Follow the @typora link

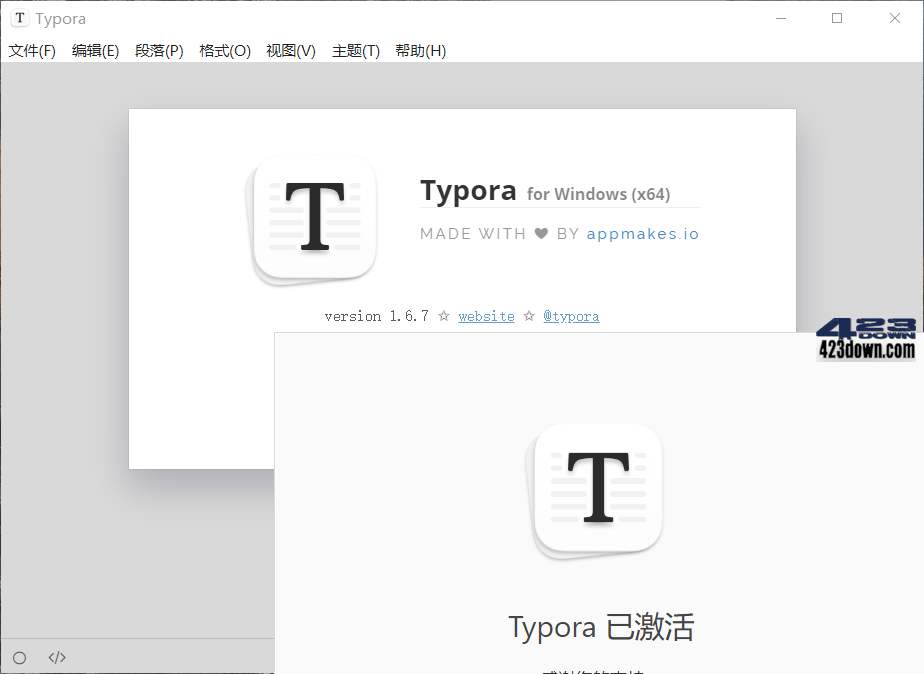(x=571, y=315)
